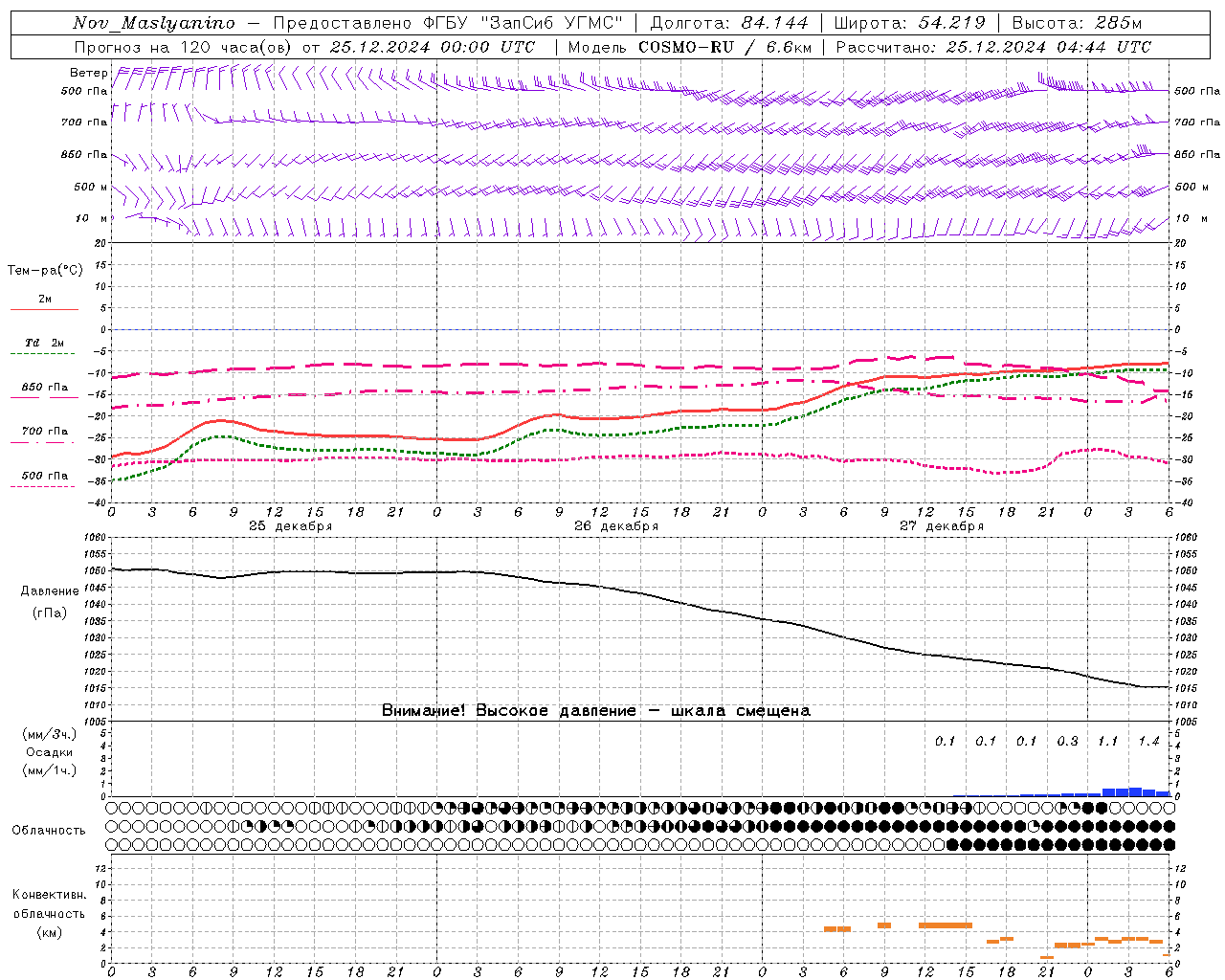Viewport: 1225px width, 980px height.
Task: Click the station name Nov_Maslyanino
Action: [x=154, y=23]
